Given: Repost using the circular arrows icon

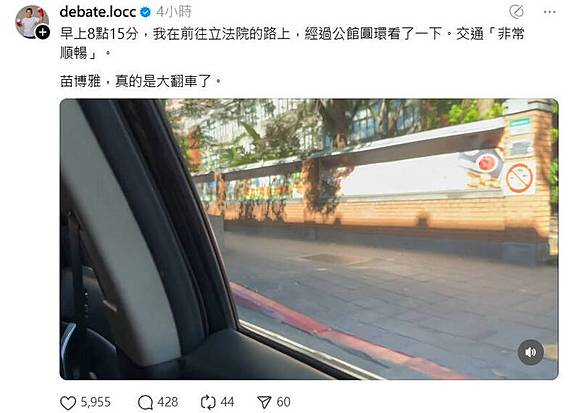Looking at the screenshot, I should pyautogui.click(x=208, y=402).
